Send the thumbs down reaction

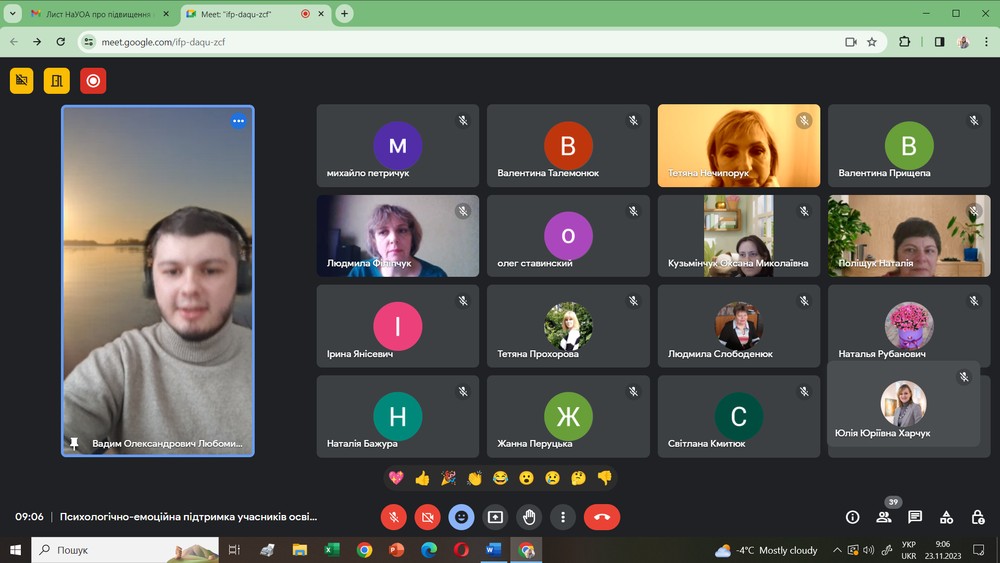coord(604,478)
